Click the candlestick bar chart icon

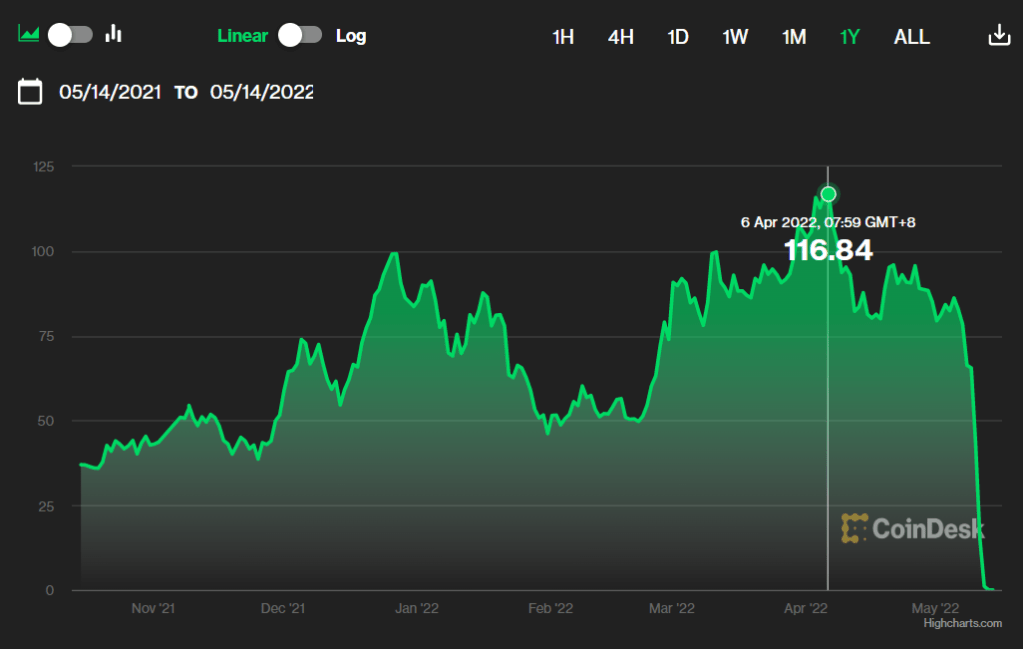(114, 34)
